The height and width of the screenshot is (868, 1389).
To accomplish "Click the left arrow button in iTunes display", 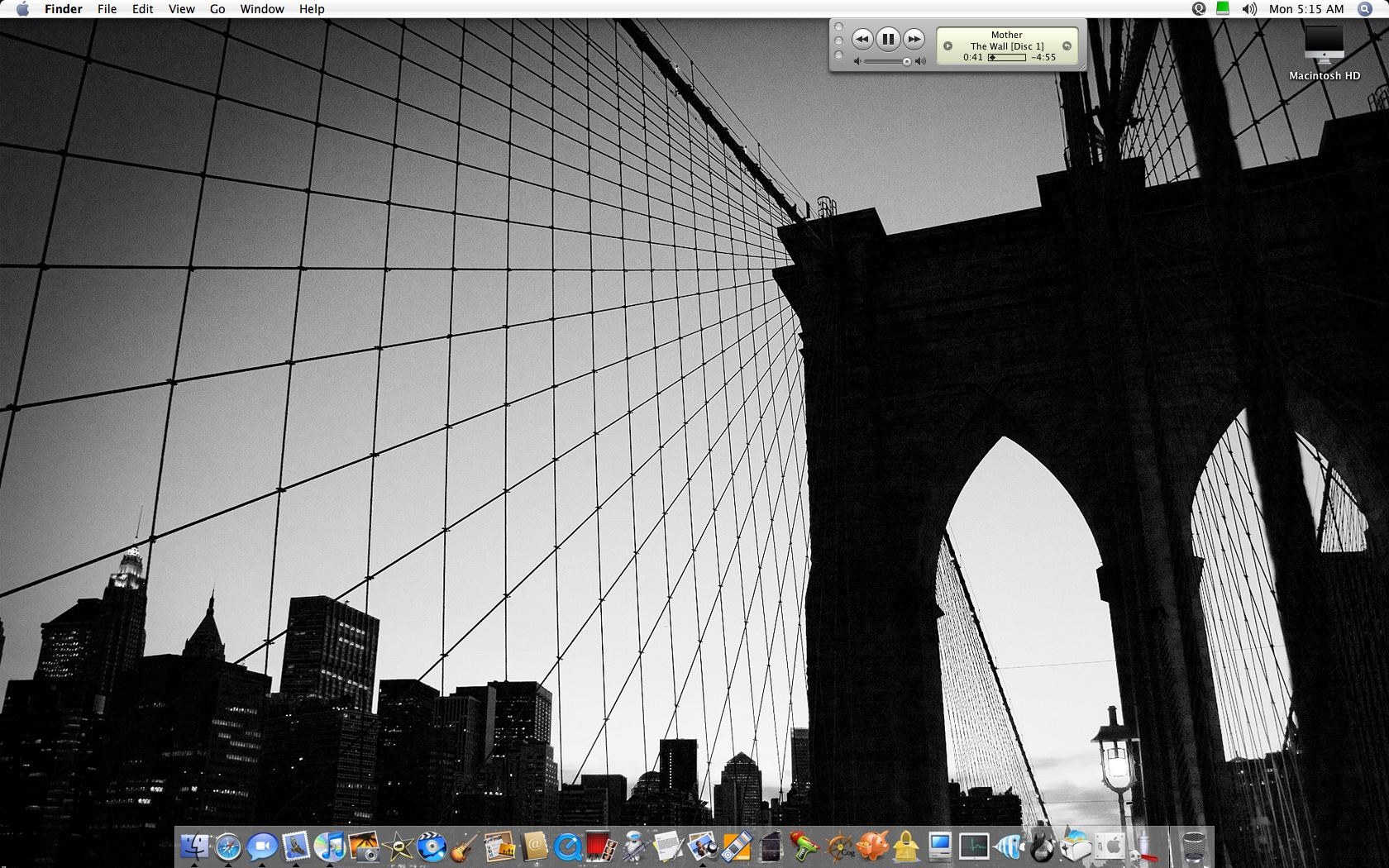I will tap(948, 46).
